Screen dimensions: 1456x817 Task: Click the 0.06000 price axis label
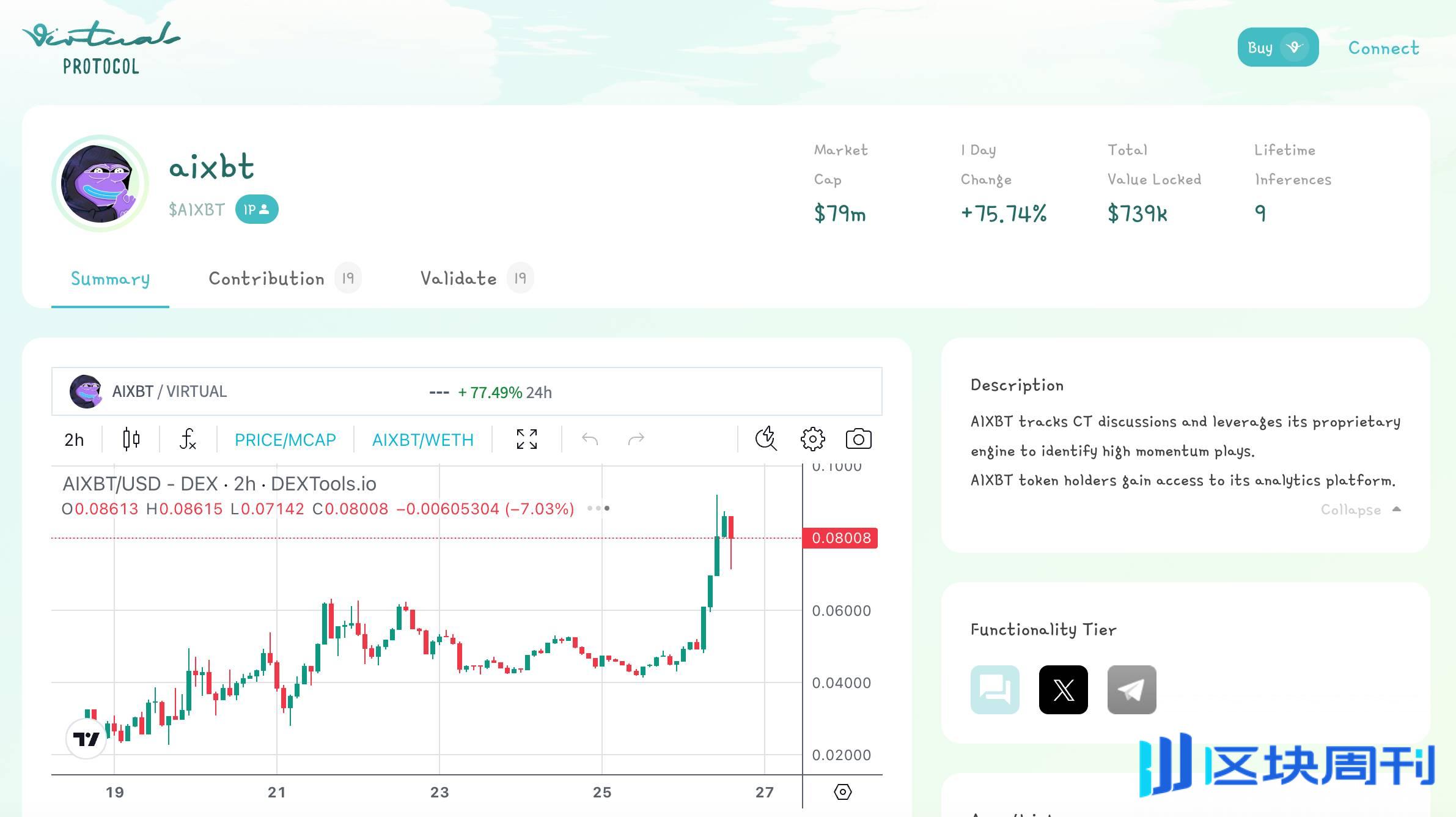point(841,610)
